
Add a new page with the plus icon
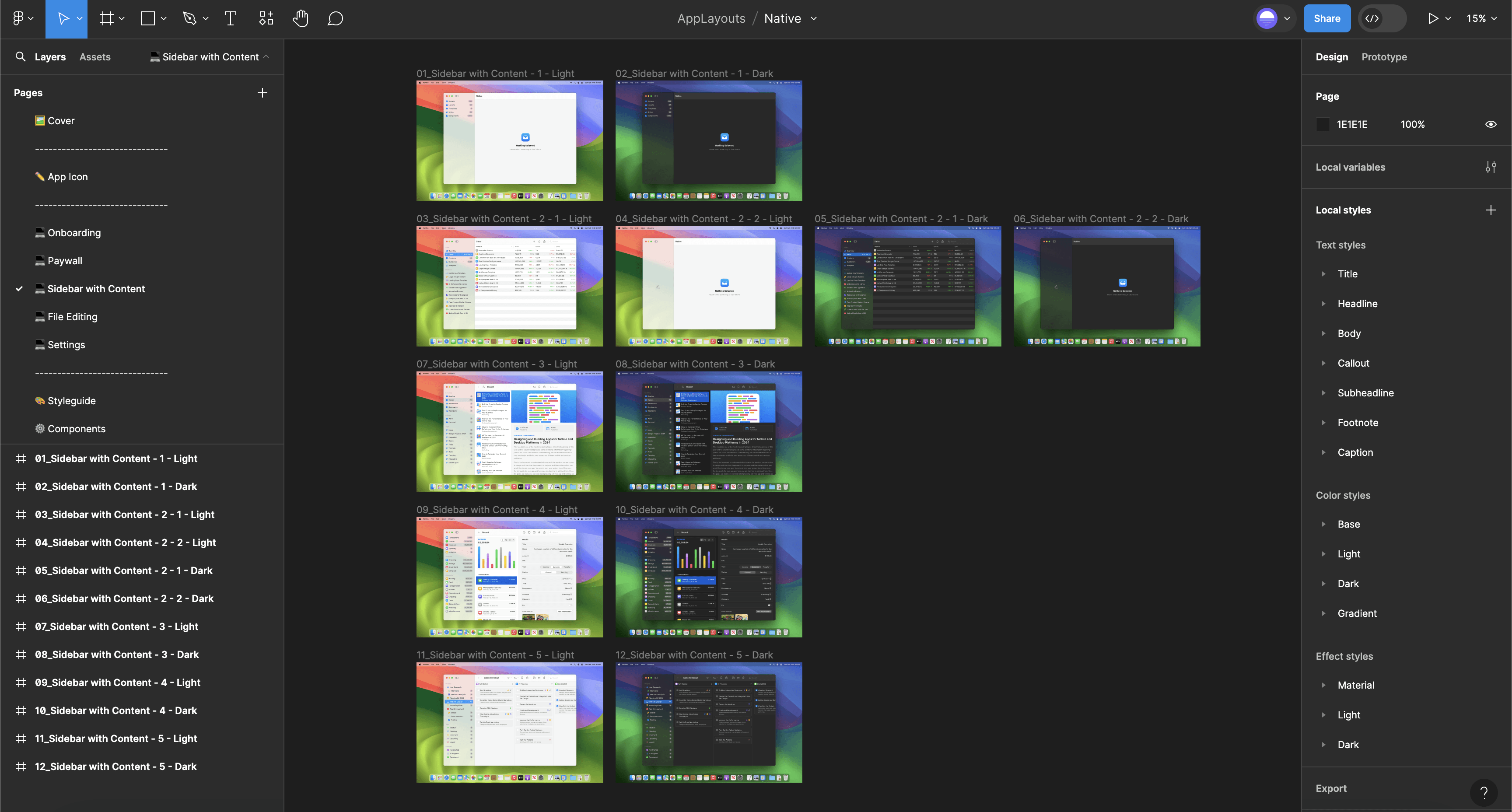pyautogui.click(x=262, y=93)
